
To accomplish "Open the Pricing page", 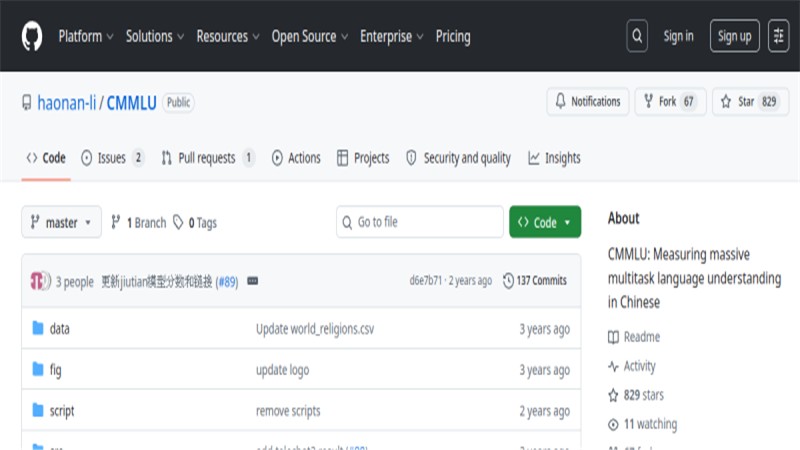I will click(453, 36).
